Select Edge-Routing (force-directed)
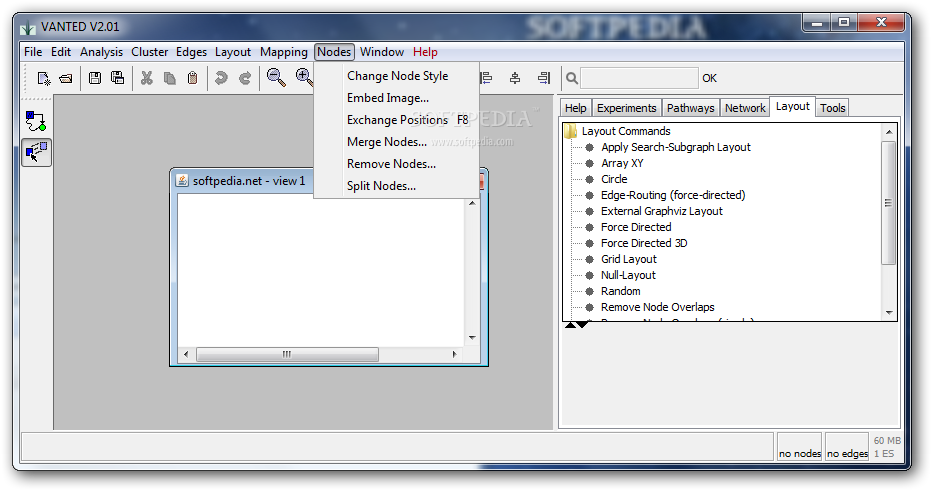This screenshot has width=932, height=491. pyautogui.click(x=673, y=195)
